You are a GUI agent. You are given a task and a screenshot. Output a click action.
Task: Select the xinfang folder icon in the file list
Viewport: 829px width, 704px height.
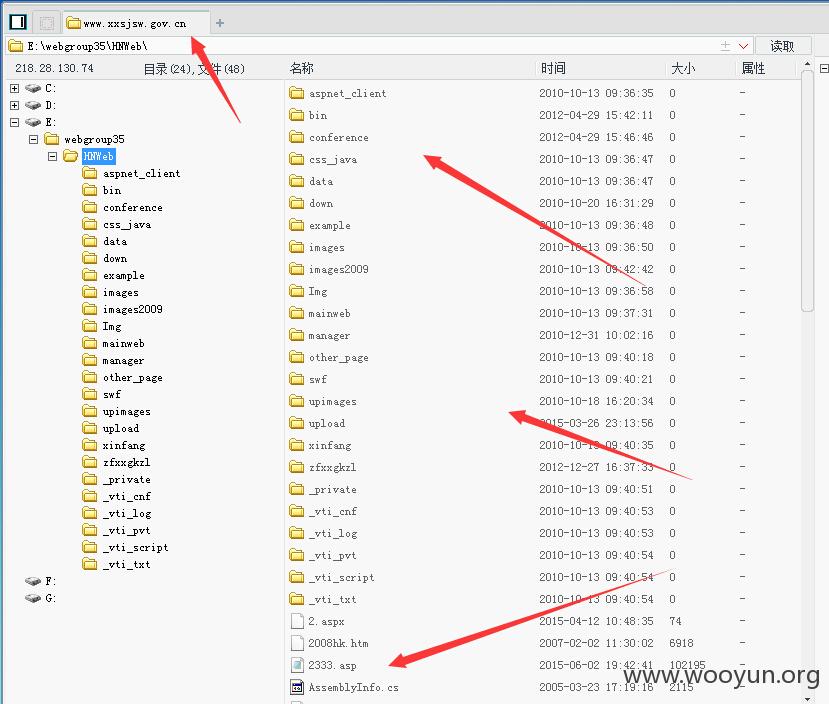(x=297, y=446)
